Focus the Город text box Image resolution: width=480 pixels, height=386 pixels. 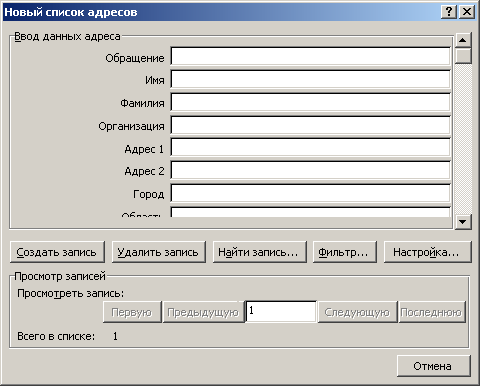pos(310,194)
